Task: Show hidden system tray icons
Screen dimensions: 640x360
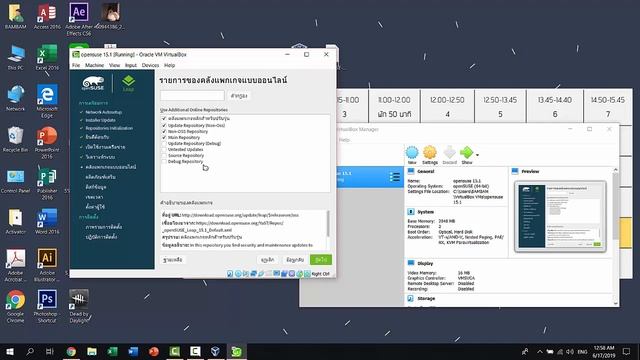Action: point(540,351)
